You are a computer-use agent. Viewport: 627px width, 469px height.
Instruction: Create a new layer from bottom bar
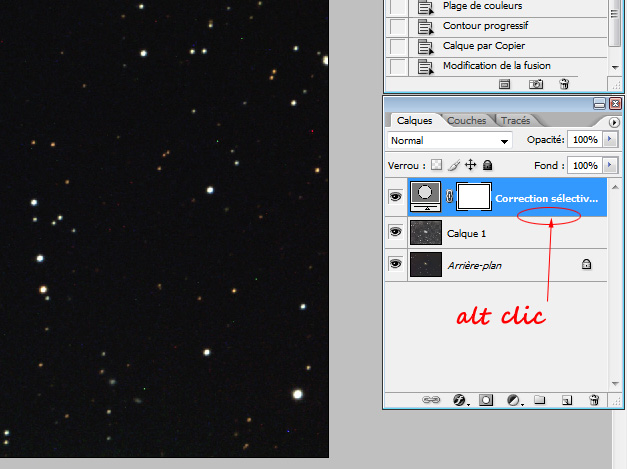point(567,400)
